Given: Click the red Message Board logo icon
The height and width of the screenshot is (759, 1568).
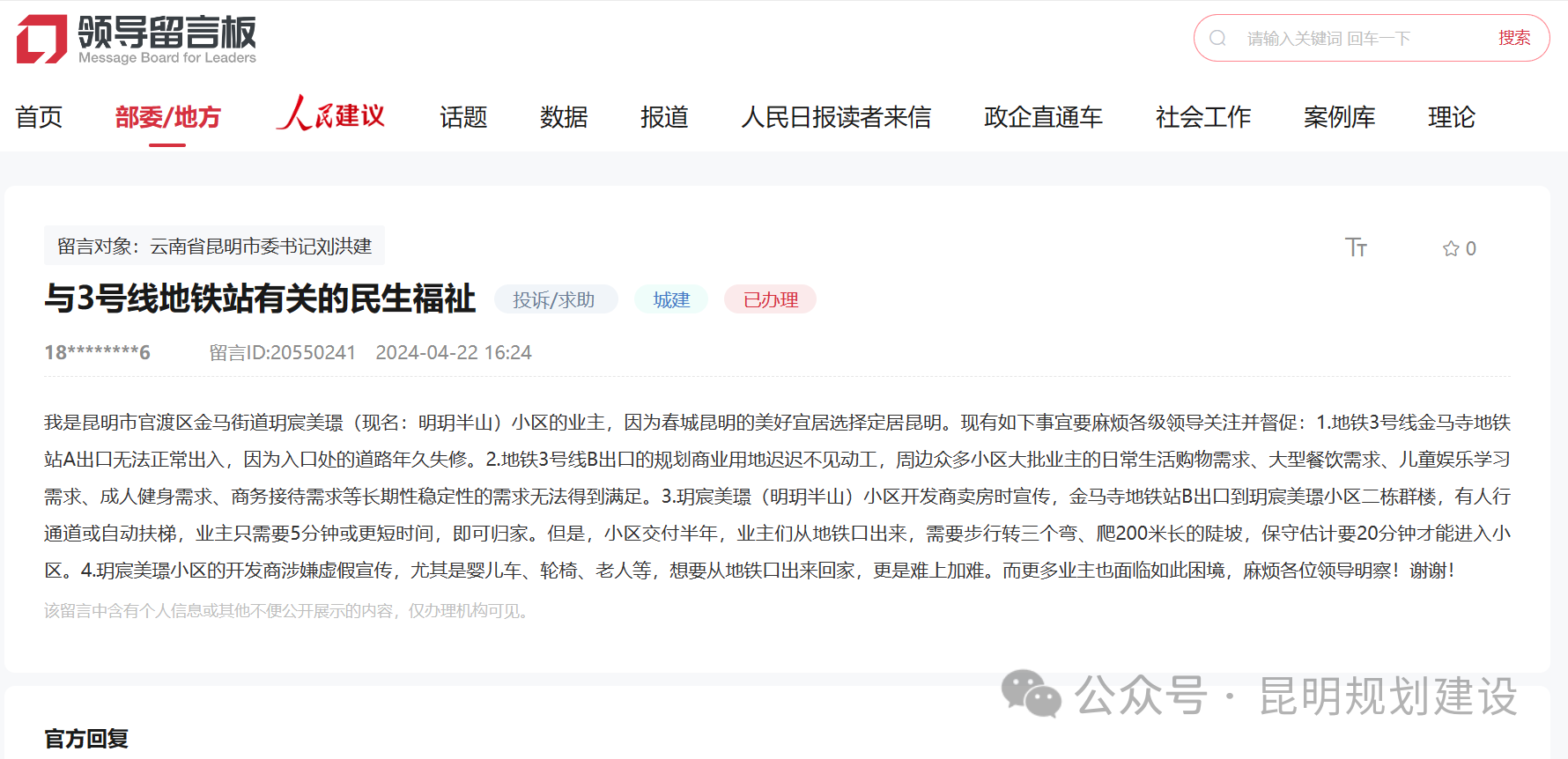Looking at the screenshot, I should [x=41, y=39].
